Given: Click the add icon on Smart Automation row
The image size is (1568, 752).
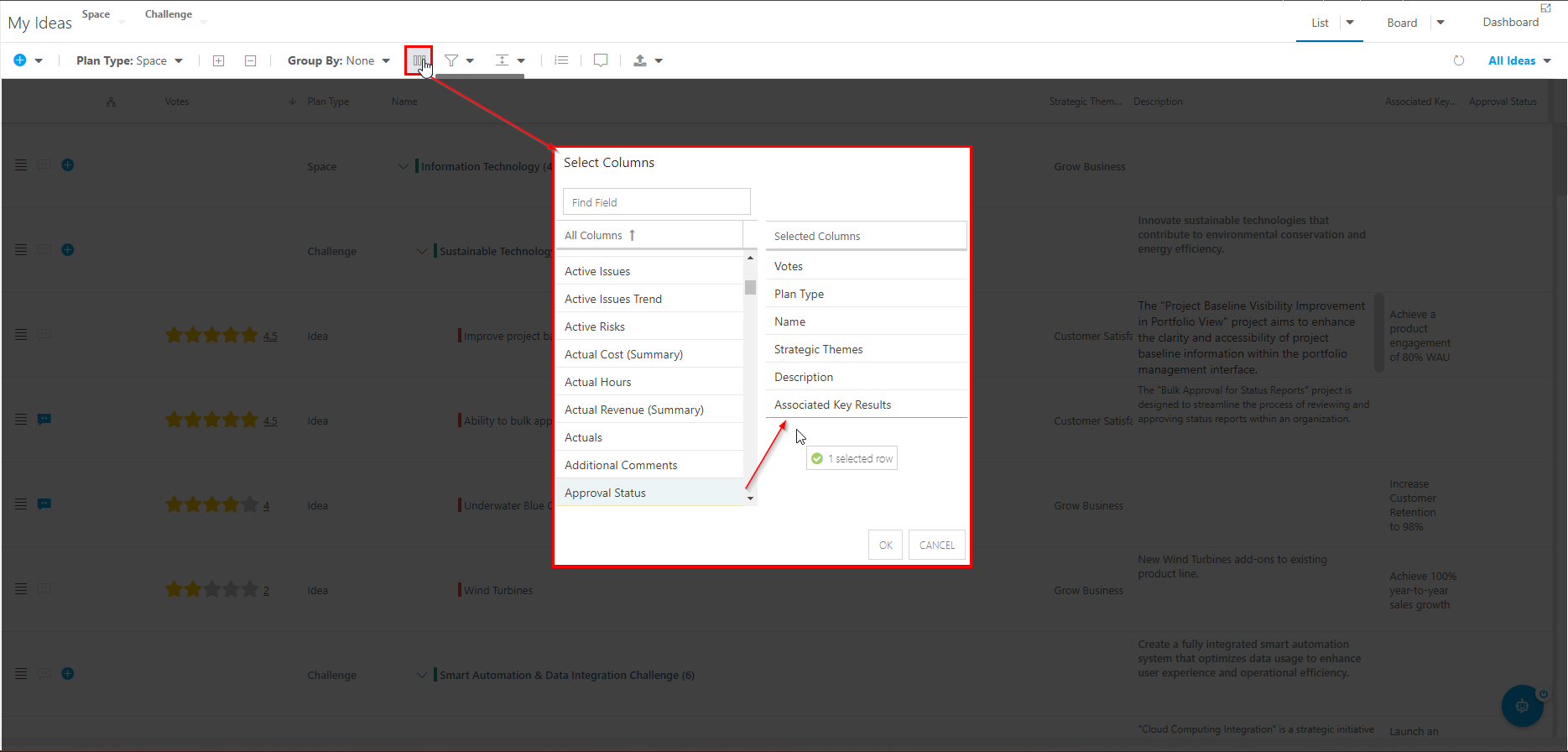Looking at the screenshot, I should [68, 674].
